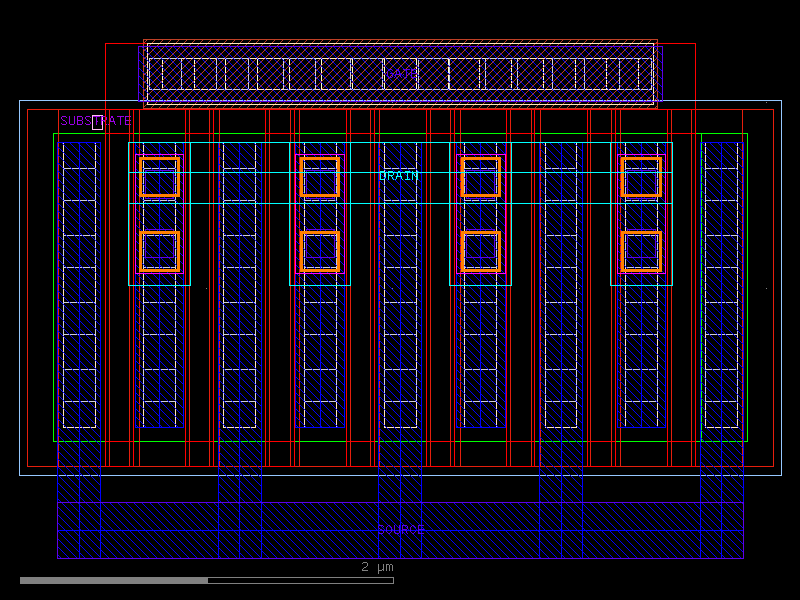Select the top-left orange contact via square

(x=160, y=177)
